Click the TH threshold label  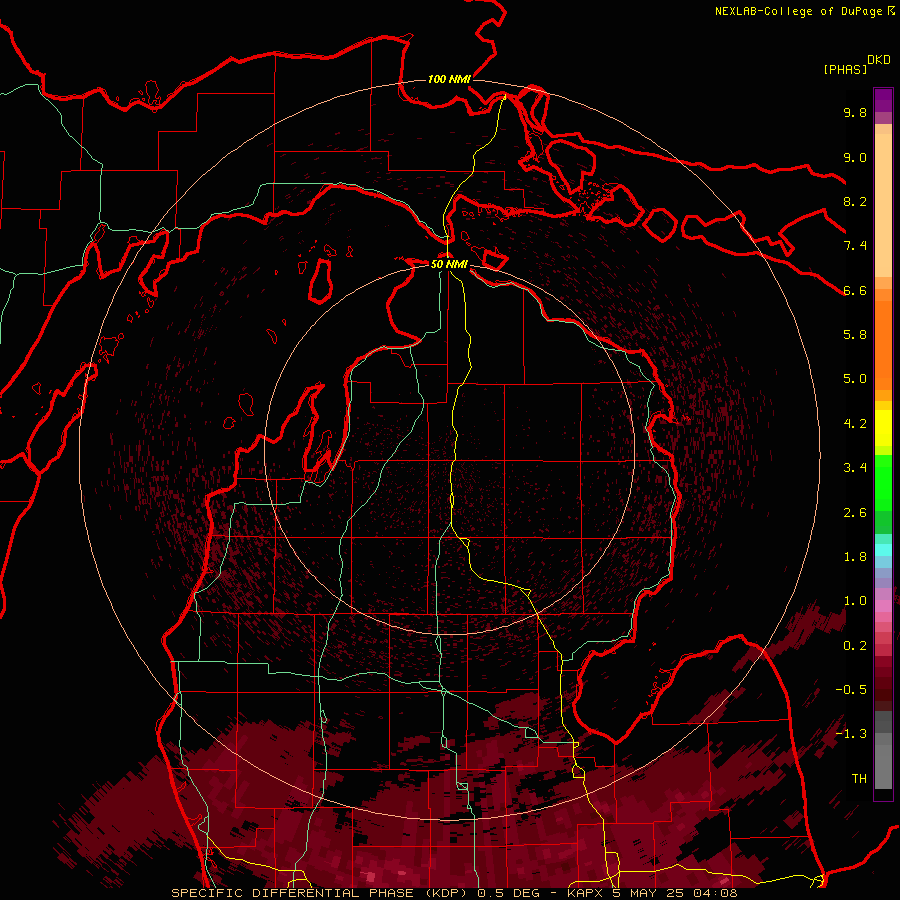[x=859, y=779]
